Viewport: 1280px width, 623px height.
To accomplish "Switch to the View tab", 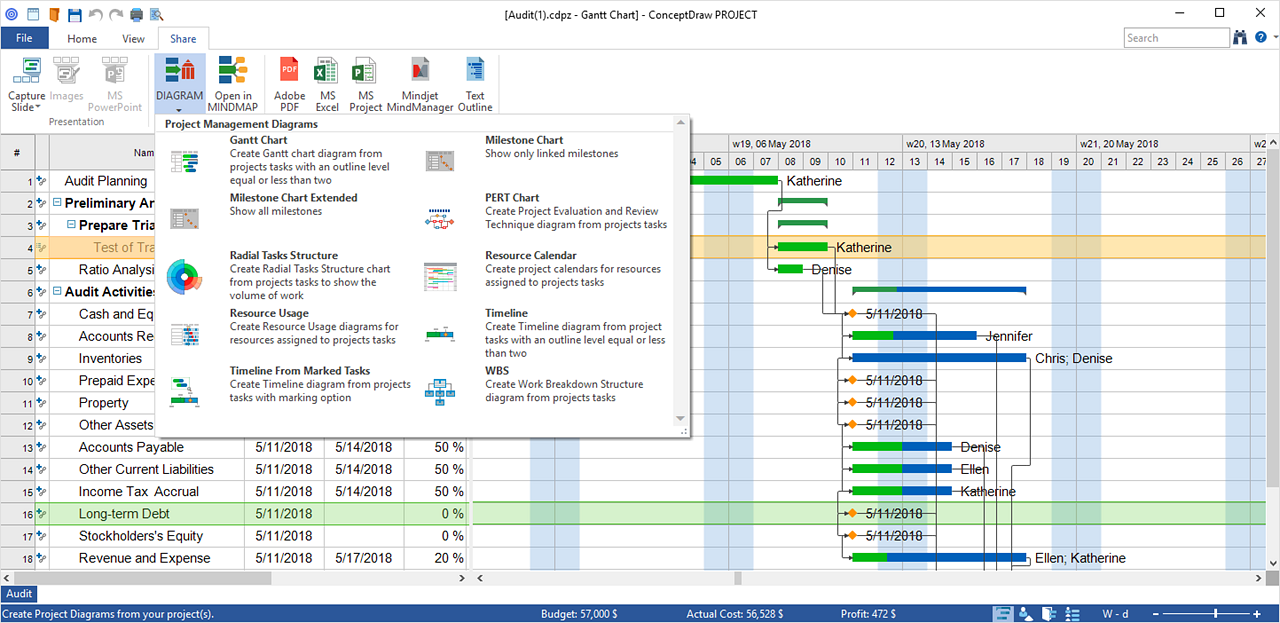I will [x=133, y=39].
